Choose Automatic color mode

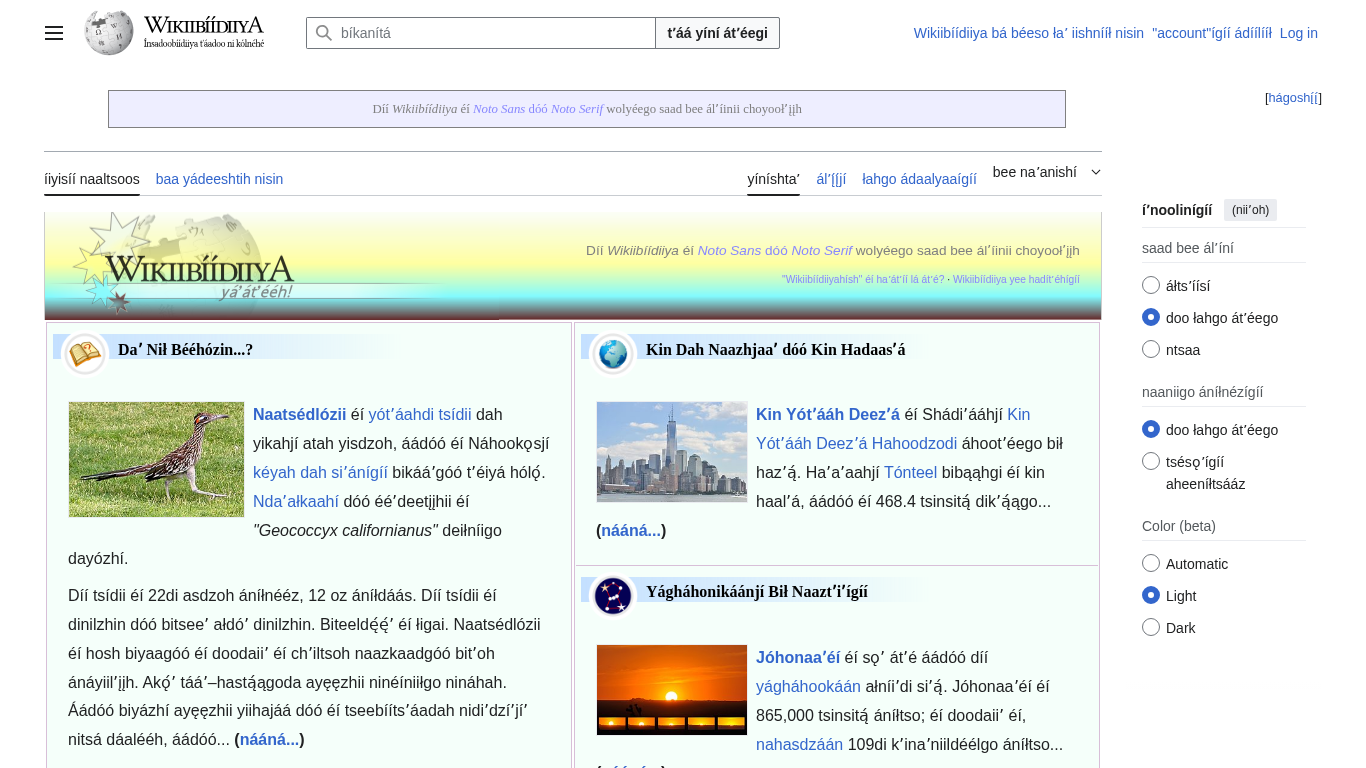pos(1151,564)
